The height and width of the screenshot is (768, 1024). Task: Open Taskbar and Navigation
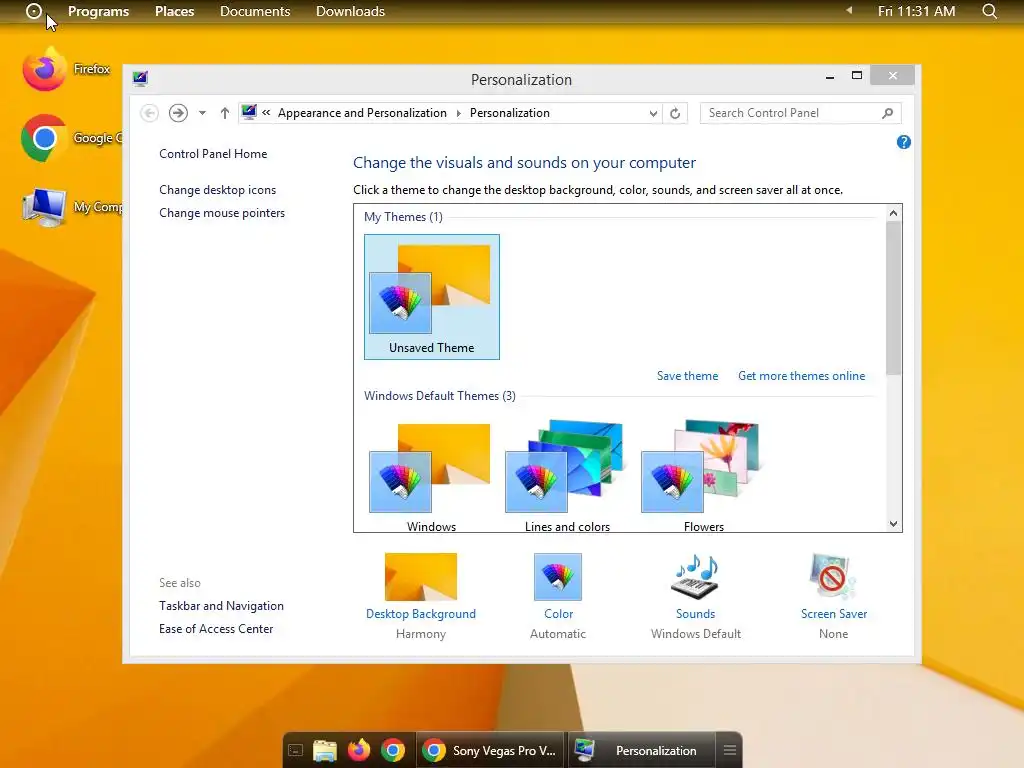221,606
